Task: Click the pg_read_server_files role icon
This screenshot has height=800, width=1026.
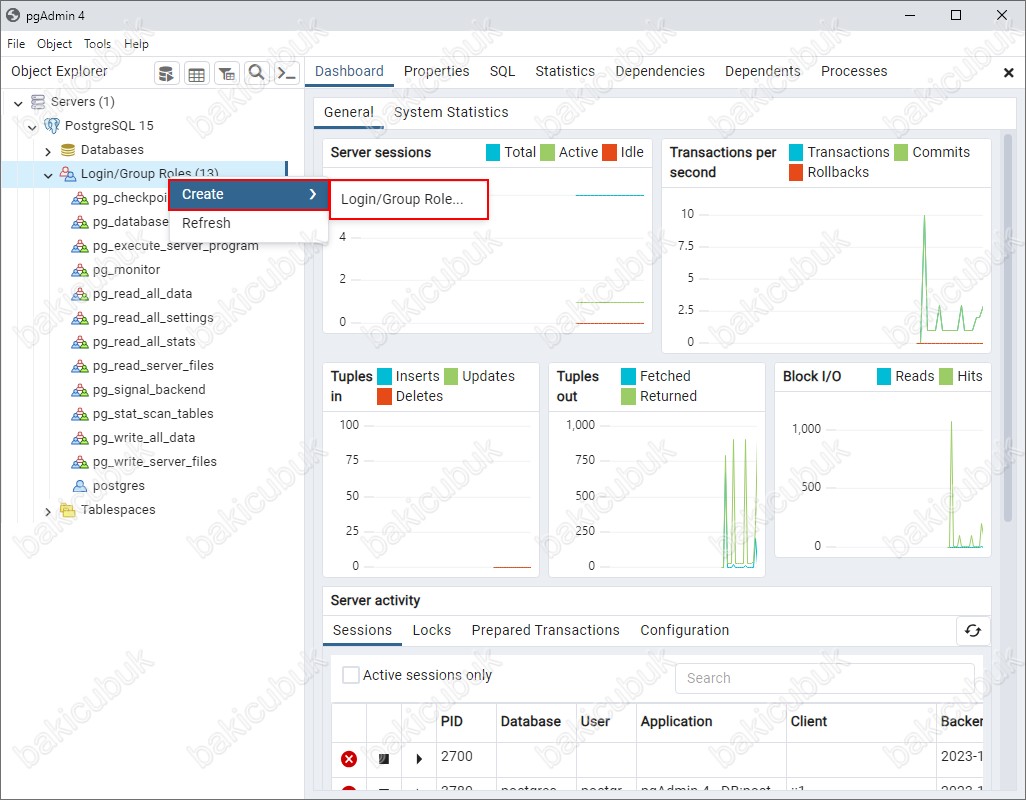Action: (80, 366)
